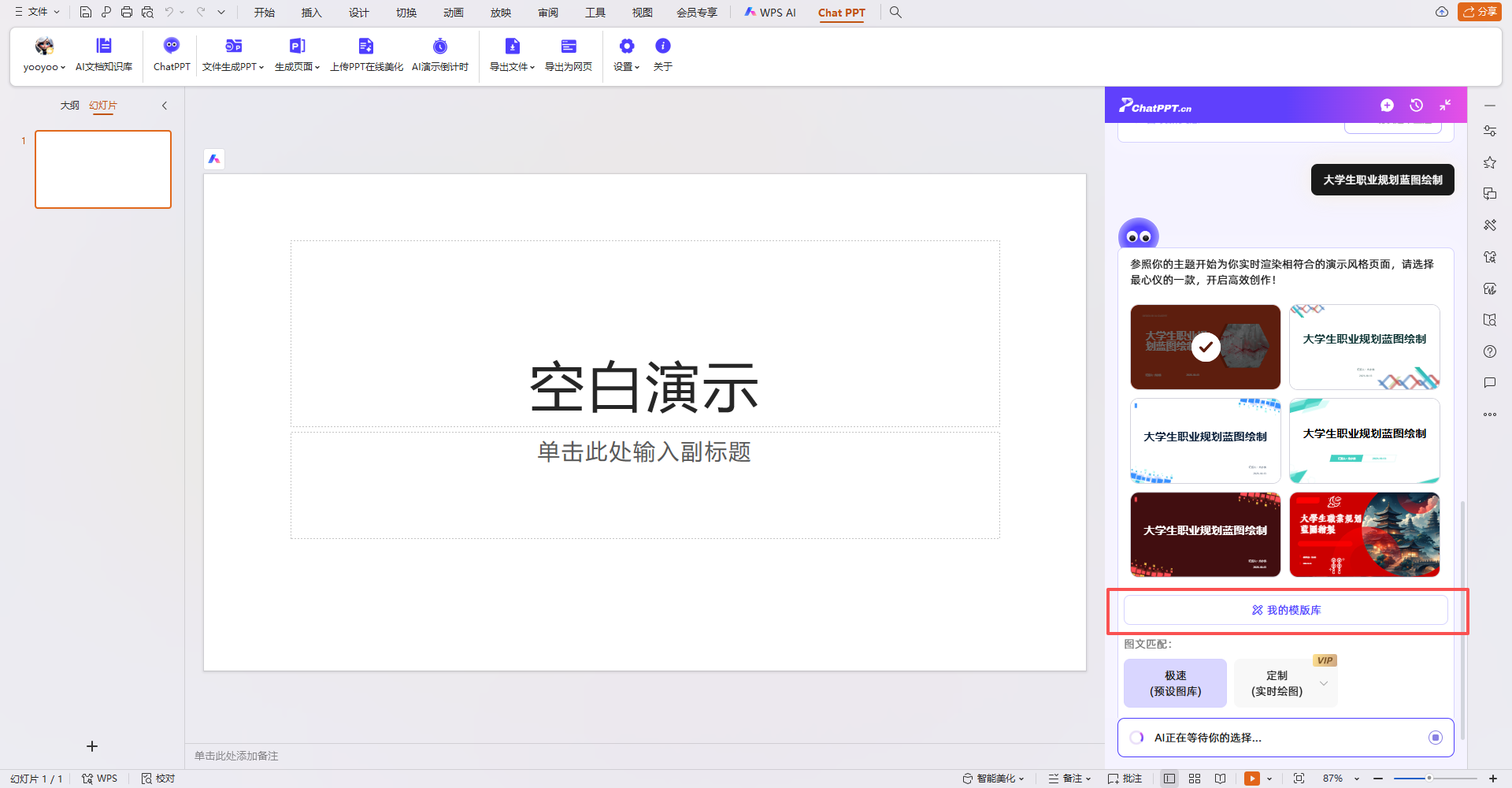Switch to normal view in status bar
This screenshot has height=788, width=1512.
tap(1169, 779)
